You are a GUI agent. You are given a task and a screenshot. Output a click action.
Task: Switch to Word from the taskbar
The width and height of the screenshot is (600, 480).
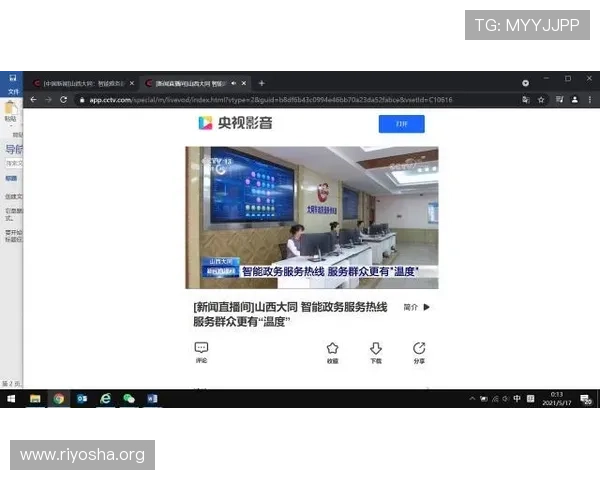tap(152, 399)
